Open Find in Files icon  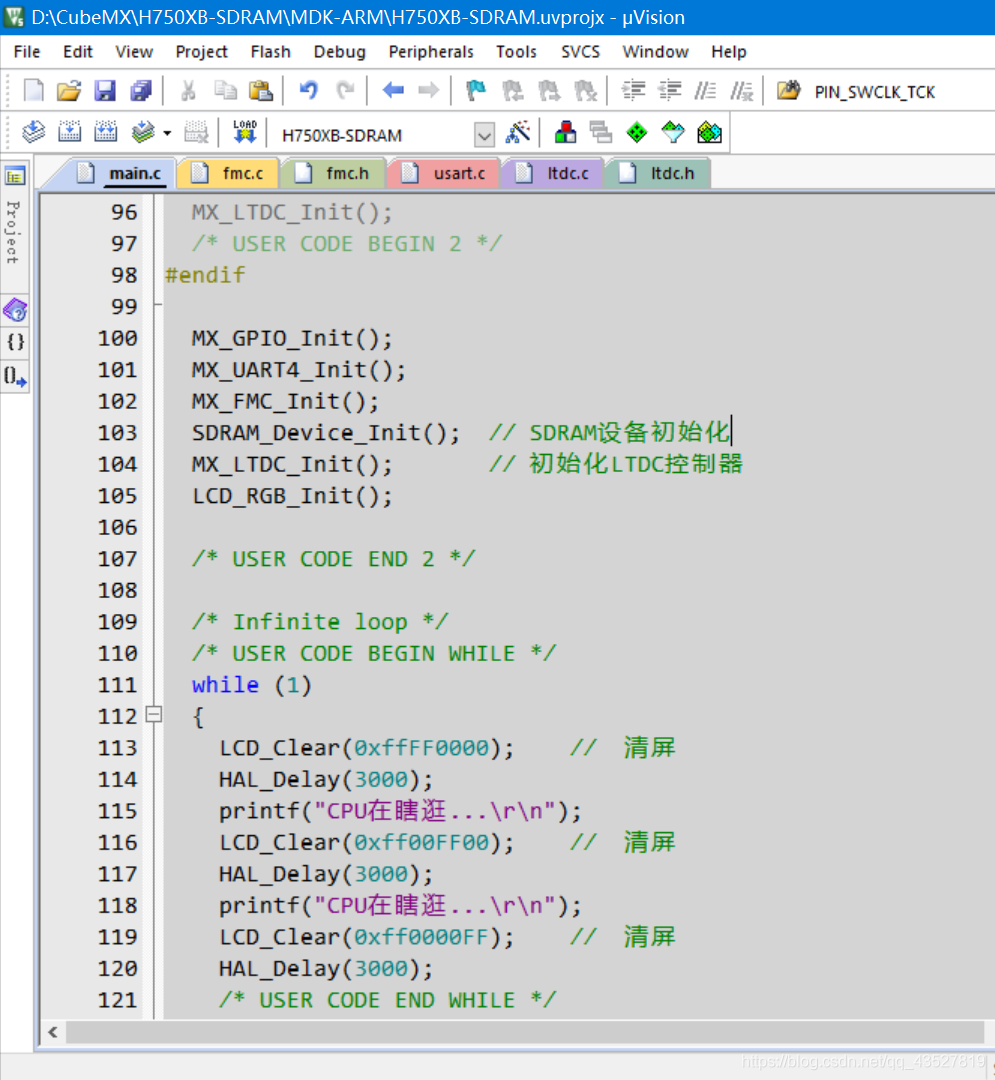coord(788,90)
